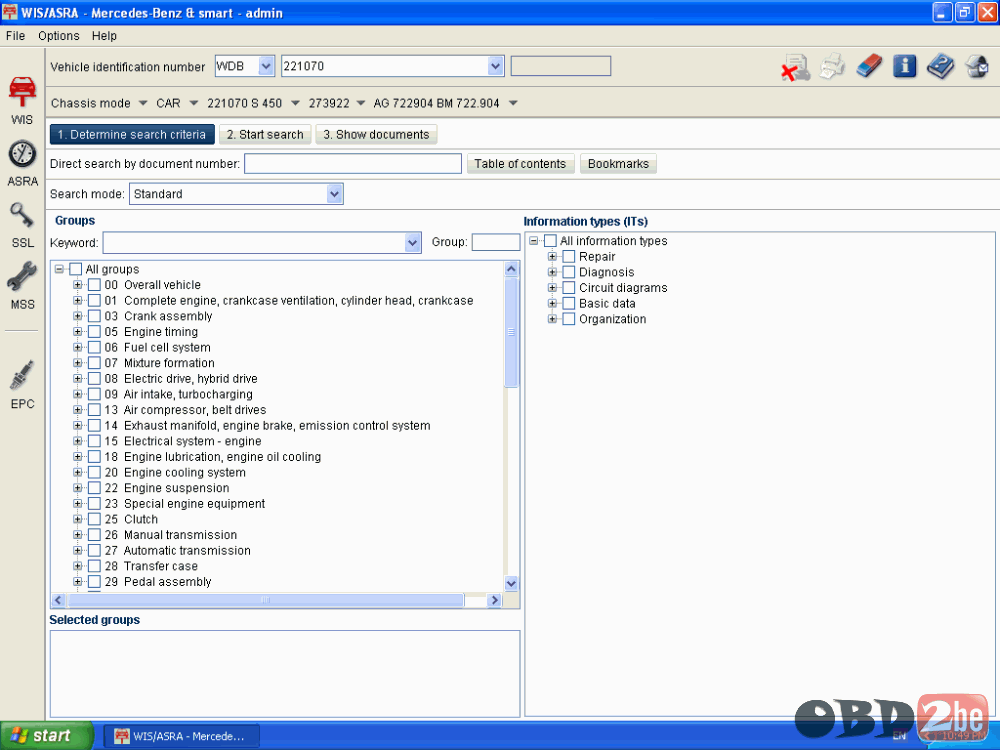The image size is (1000, 750).
Task: Click the groups list scroll left arrow
Action: pyautogui.click(x=59, y=600)
